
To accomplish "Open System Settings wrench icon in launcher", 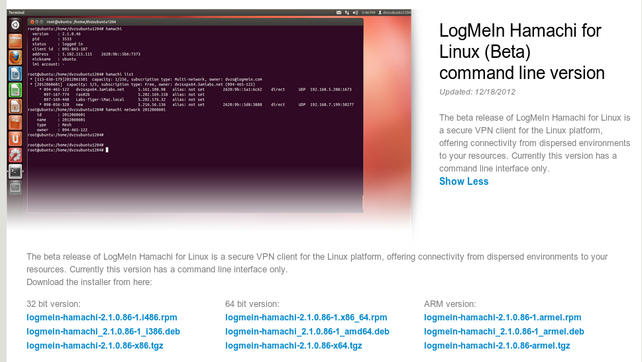I will click(15, 155).
